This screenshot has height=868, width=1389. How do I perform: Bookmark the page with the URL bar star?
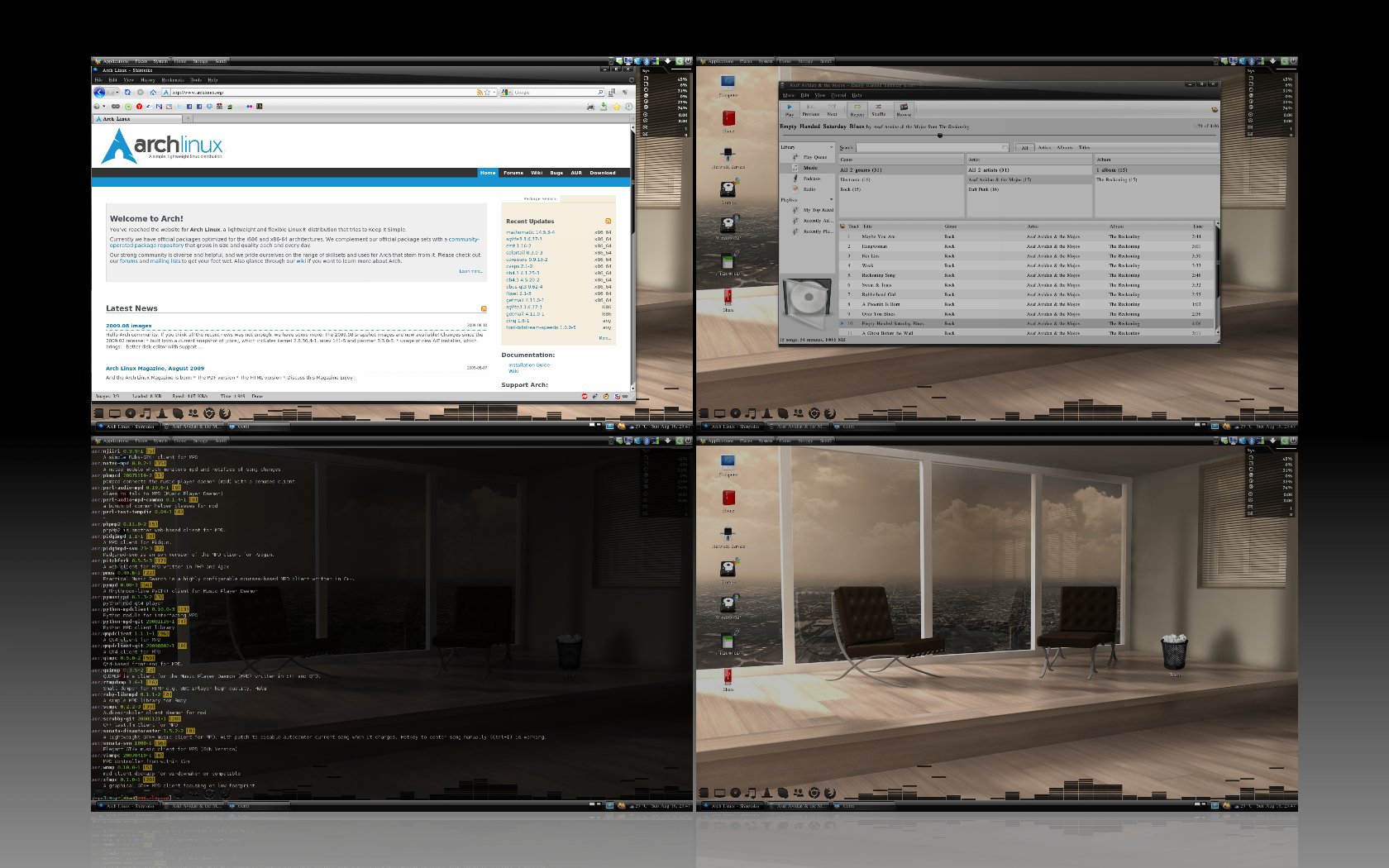[x=487, y=93]
